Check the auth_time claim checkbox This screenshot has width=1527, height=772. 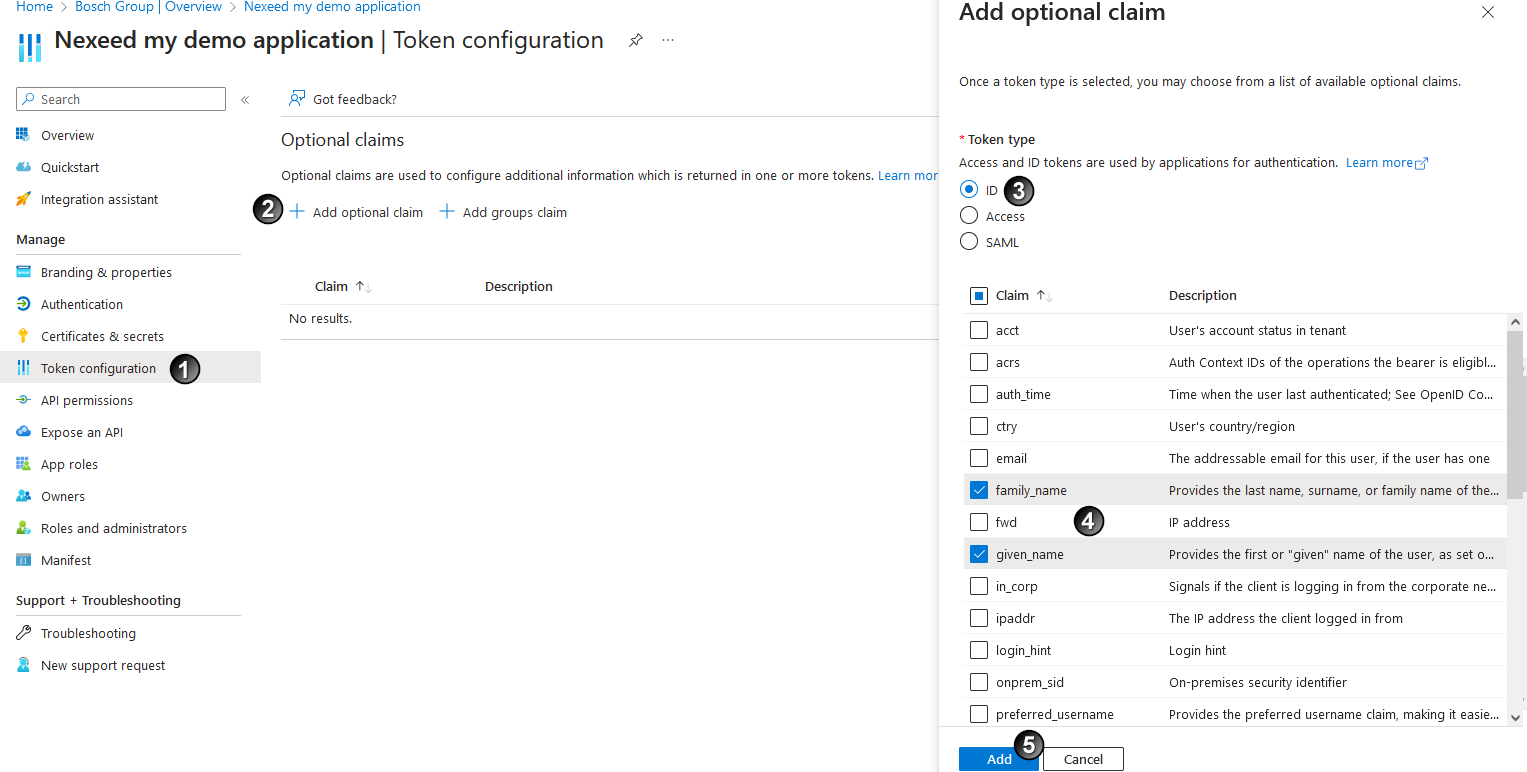(979, 394)
